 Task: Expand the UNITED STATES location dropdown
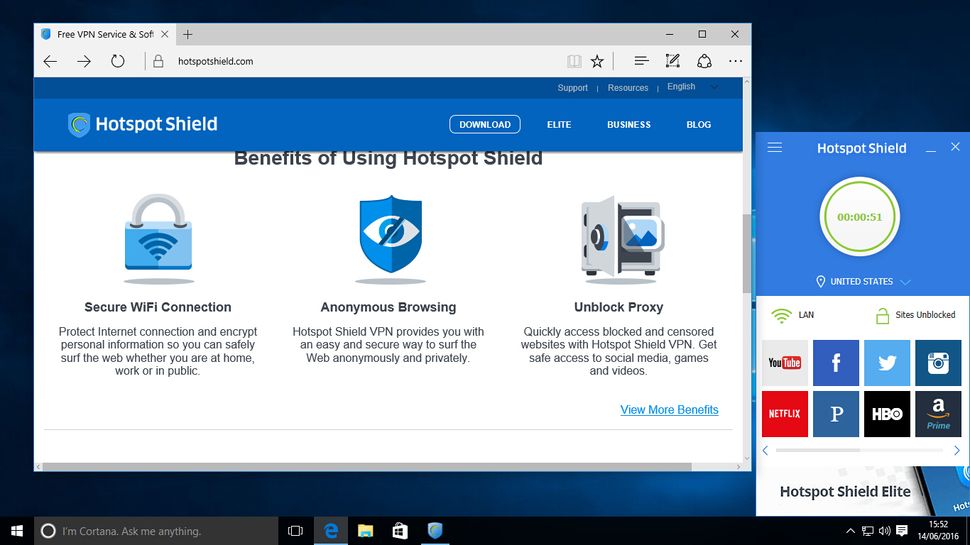pyautogui.click(x=905, y=282)
